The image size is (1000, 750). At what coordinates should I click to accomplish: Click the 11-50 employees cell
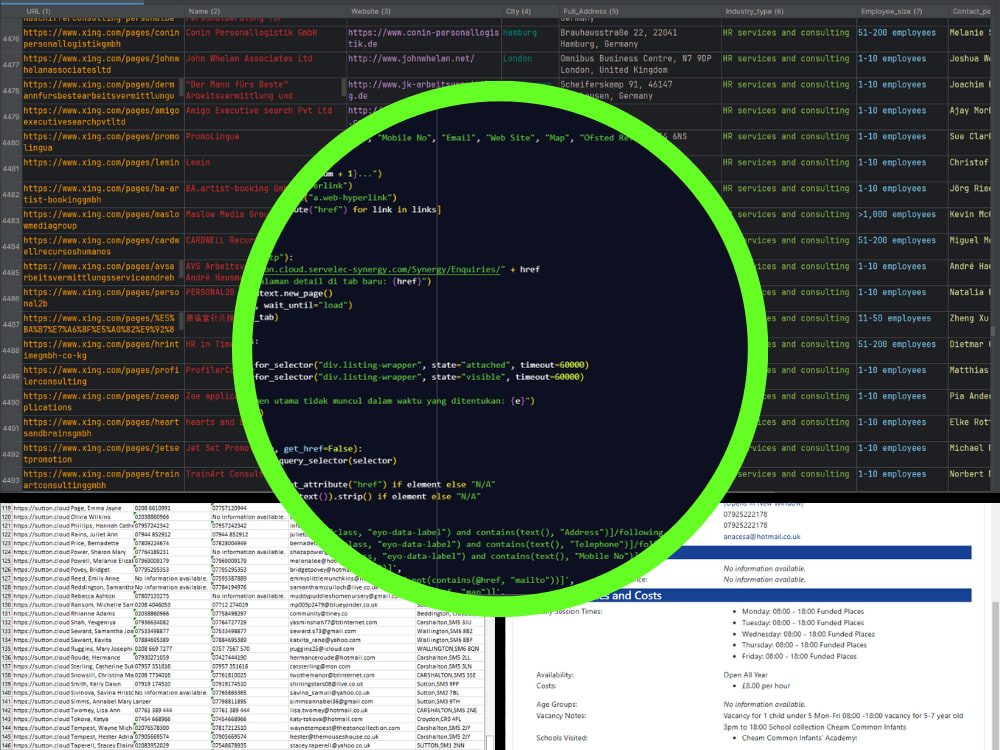pyautogui.click(x=894, y=319)
